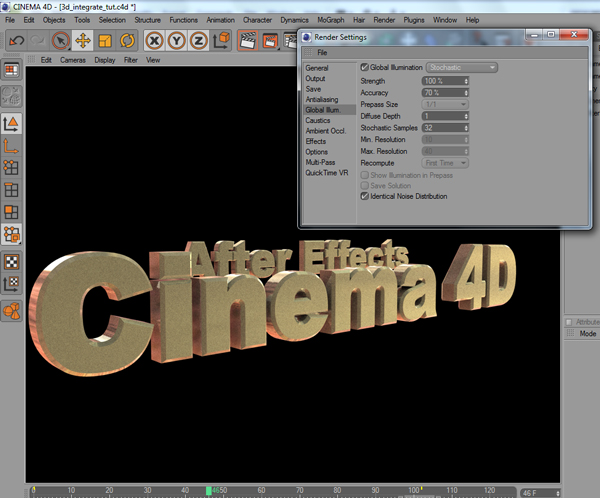The image size is (600, 498).
Task: Select the Move tool
Action: [x=83, y=41]
